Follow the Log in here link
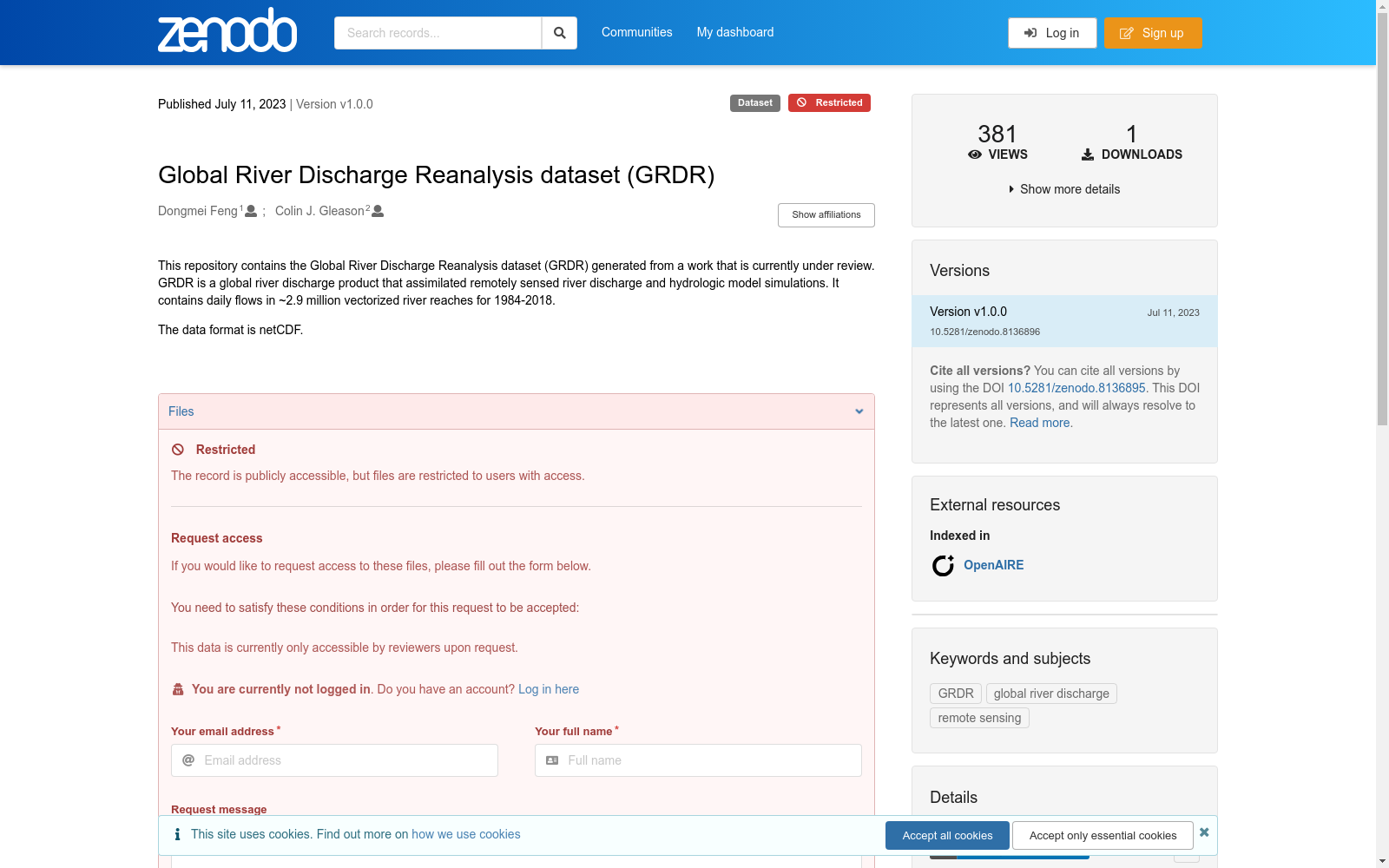The height and width of the screenshot is (868, 1389). coord(549,689)
